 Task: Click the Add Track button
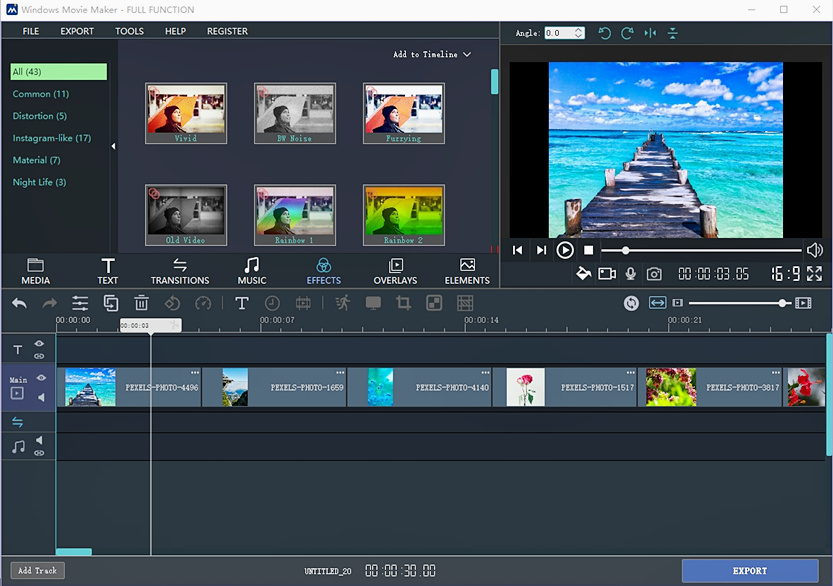37,571
